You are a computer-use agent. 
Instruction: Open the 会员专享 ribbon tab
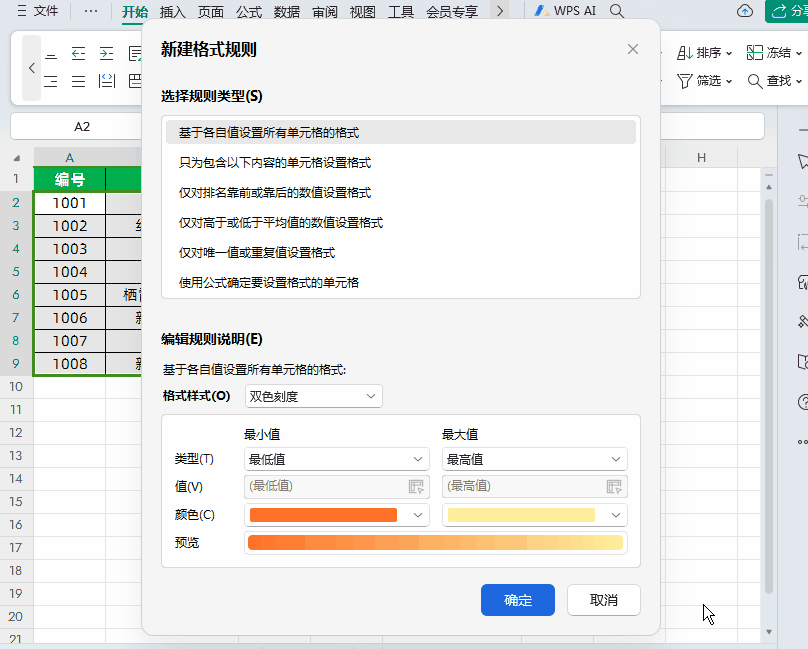click(452, 11)
